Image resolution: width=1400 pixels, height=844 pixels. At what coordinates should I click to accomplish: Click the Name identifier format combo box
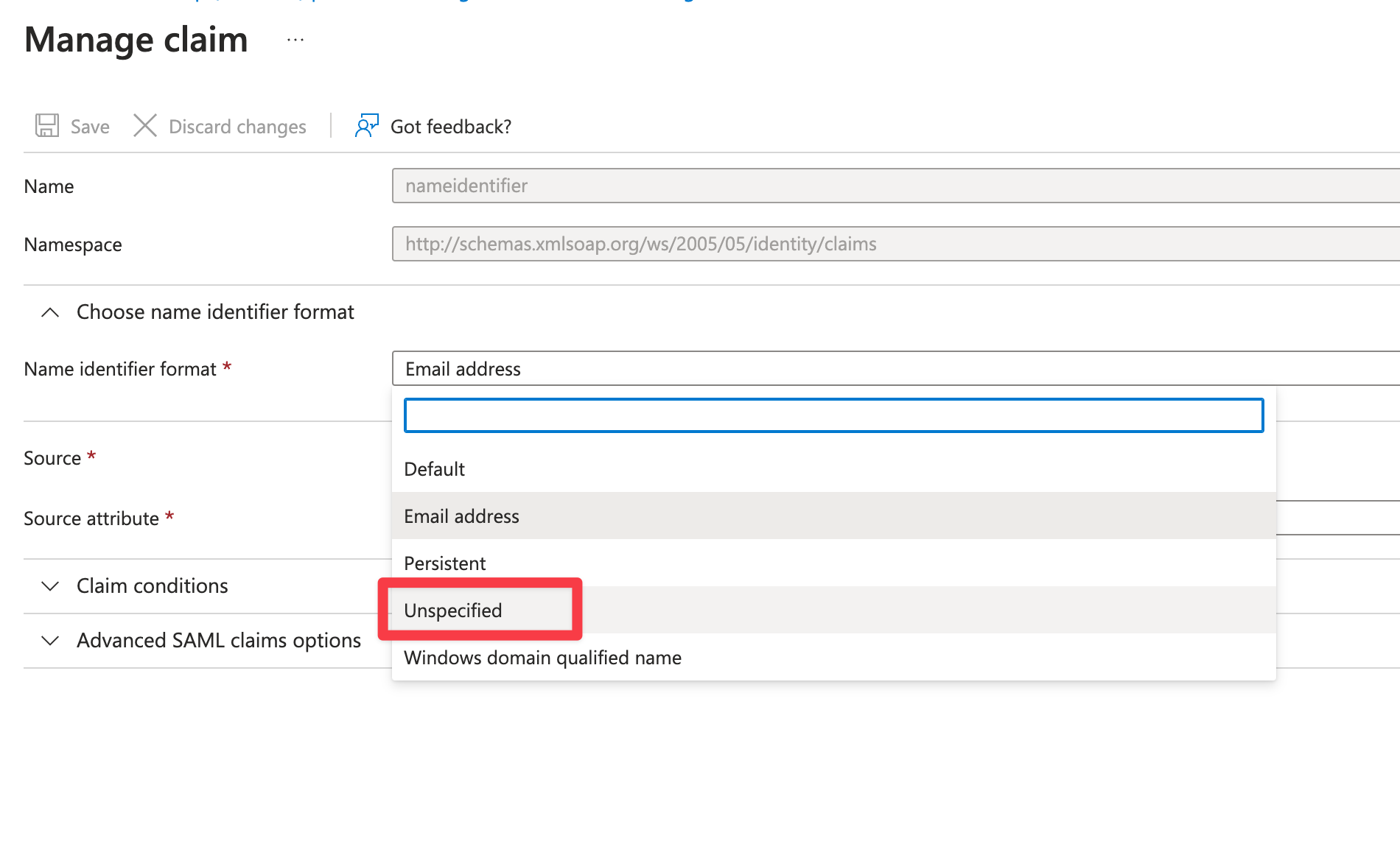pyautogui.click(x=884, y=368)
